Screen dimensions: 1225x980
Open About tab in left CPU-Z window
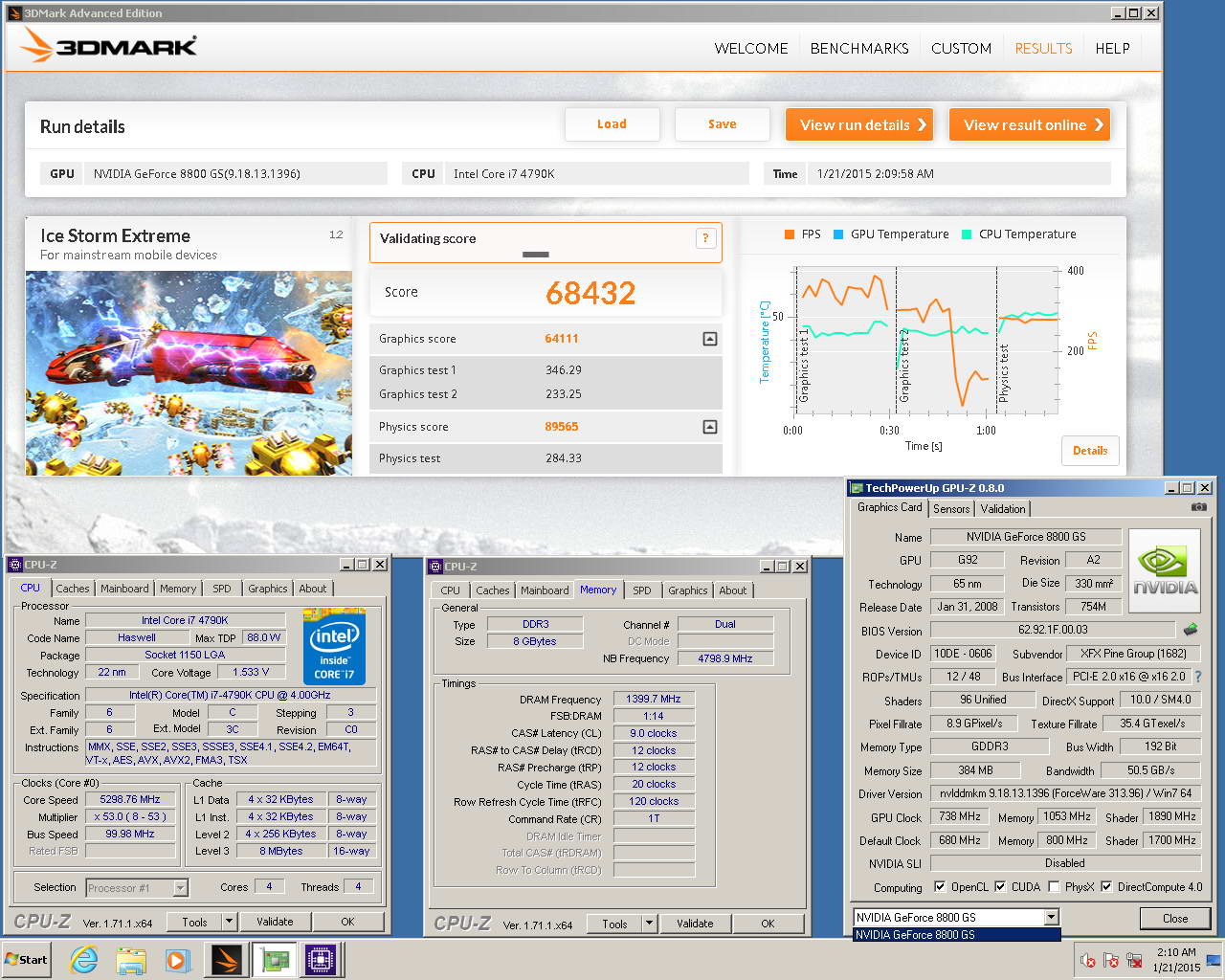(313, 589)
